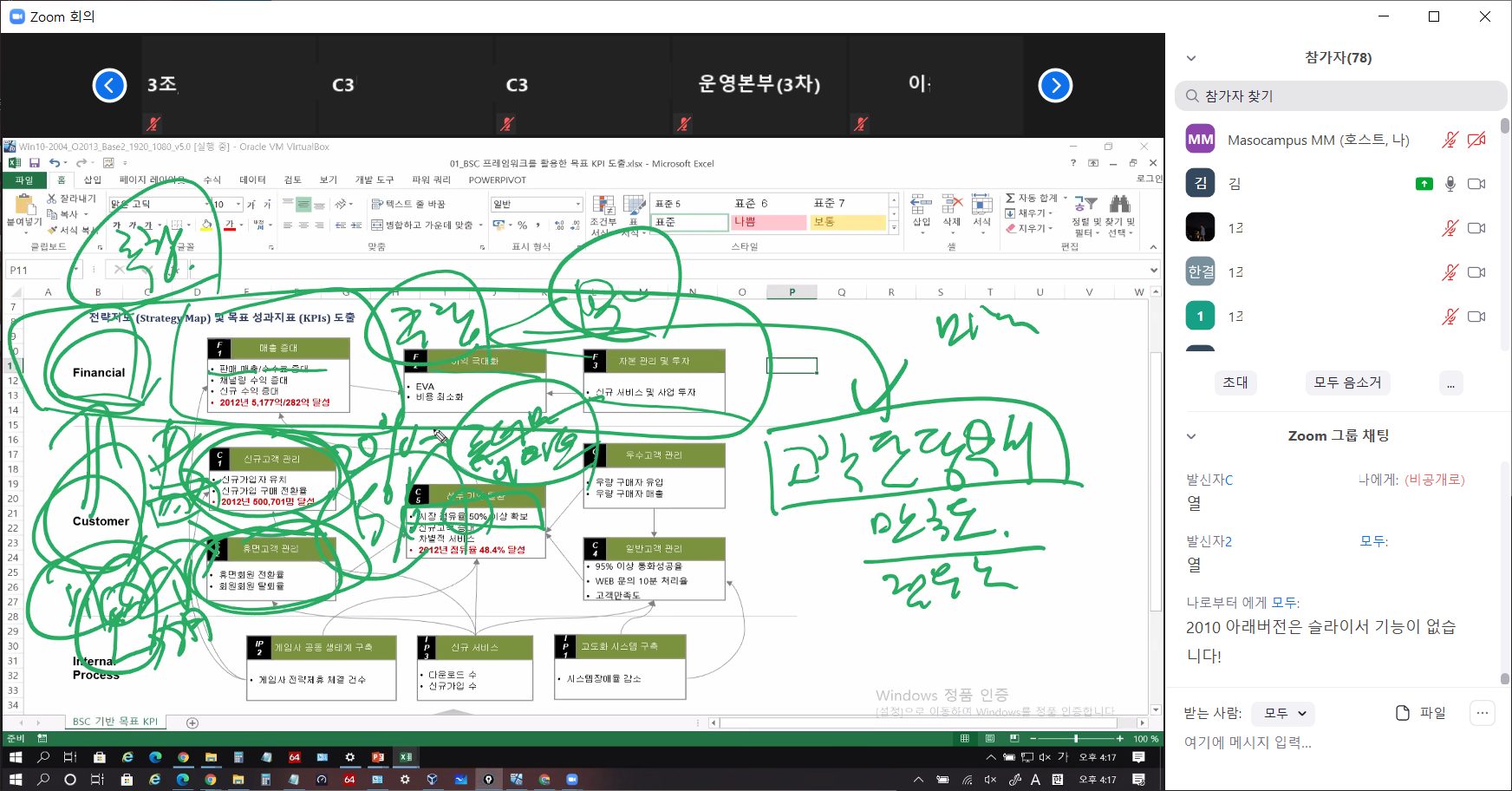1512x791 pixels.
Task: Toggle host Masocampus MM microphone mute
Action: pos(1450,140)
